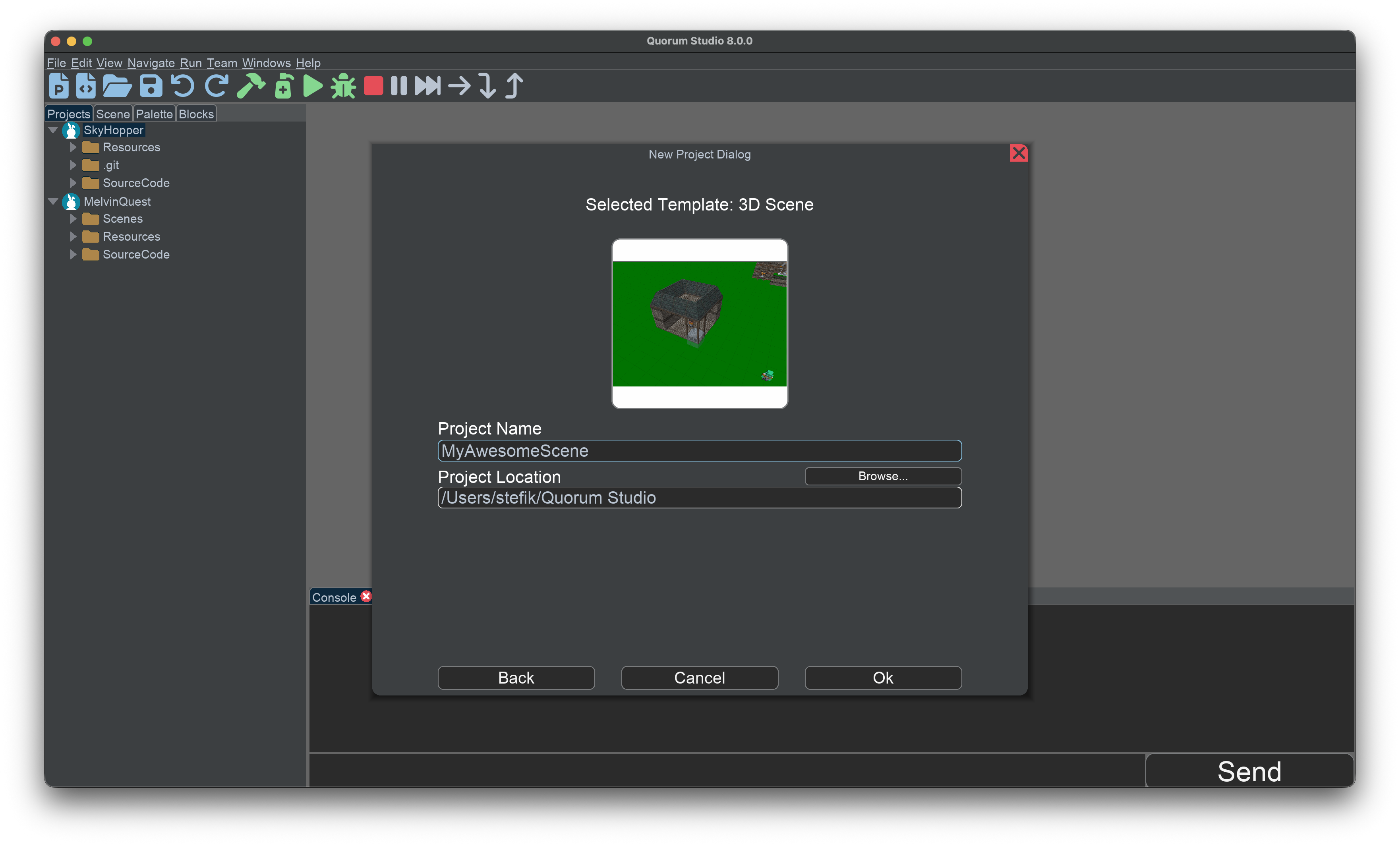Image resolution: width=1400 pixels, height=846 pixels.
Task: Expand the Scenes folder
Action: coord(73,219)
